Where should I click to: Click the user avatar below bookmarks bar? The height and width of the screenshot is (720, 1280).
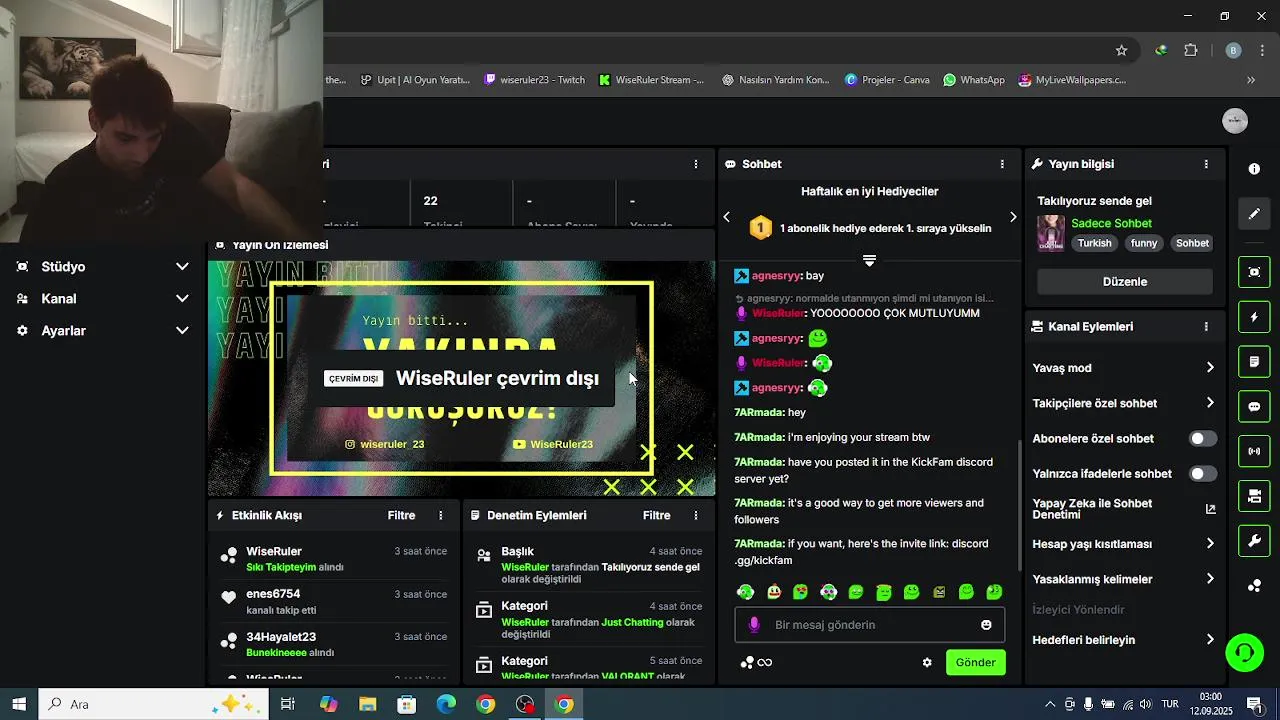[x=1235, y=121]
